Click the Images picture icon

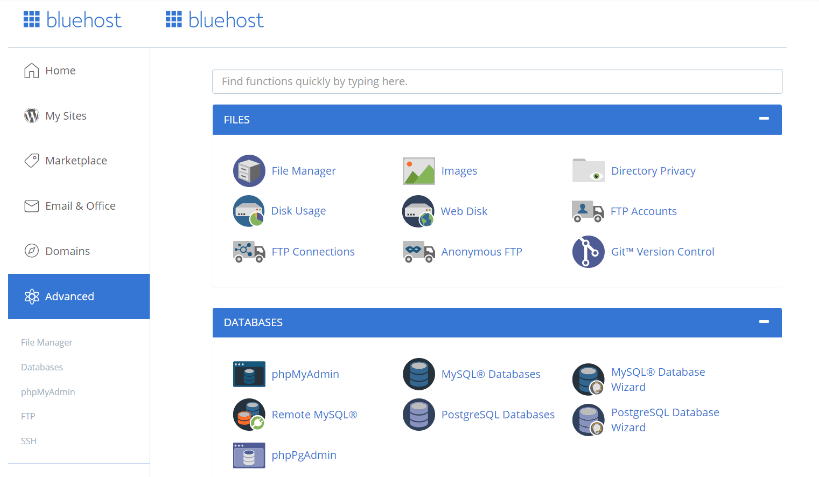coord(419,171)
